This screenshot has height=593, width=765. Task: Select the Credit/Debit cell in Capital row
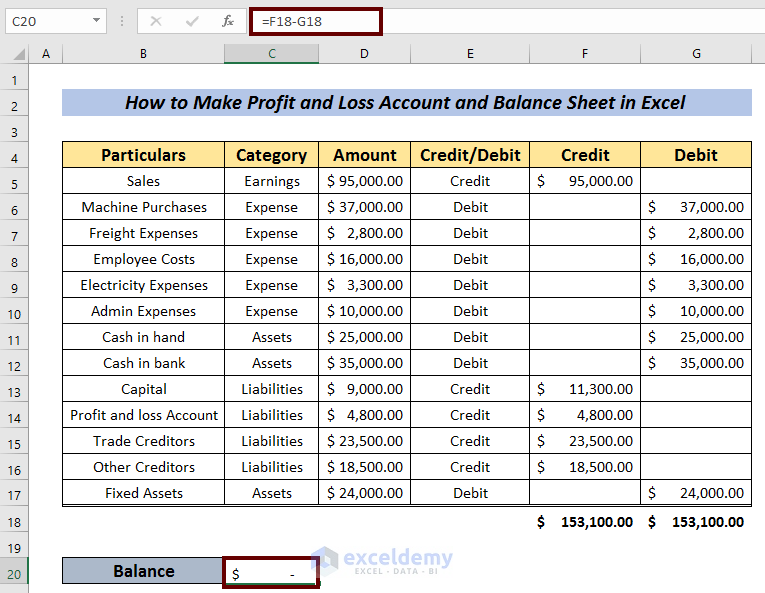coord(470,389)
